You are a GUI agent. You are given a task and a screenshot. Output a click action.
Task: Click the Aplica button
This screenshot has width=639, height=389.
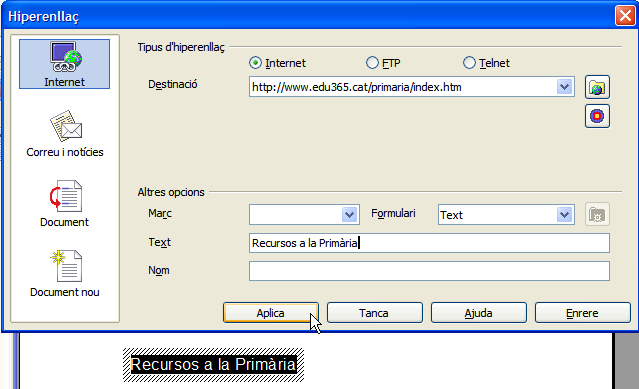pyautogui.click(x=271, y=313)
